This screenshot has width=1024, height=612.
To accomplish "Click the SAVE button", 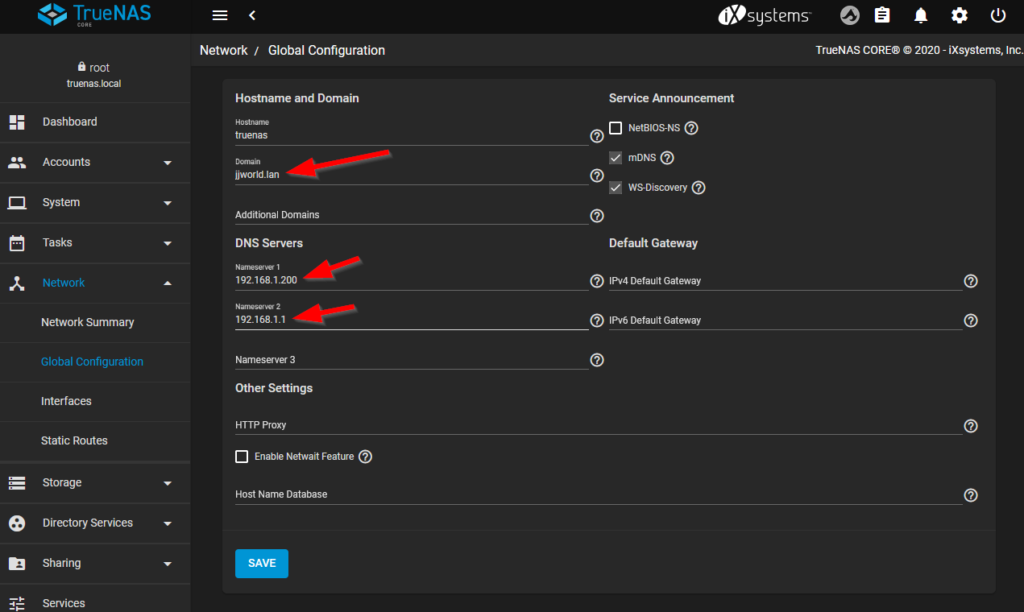I will coord(262,563).
